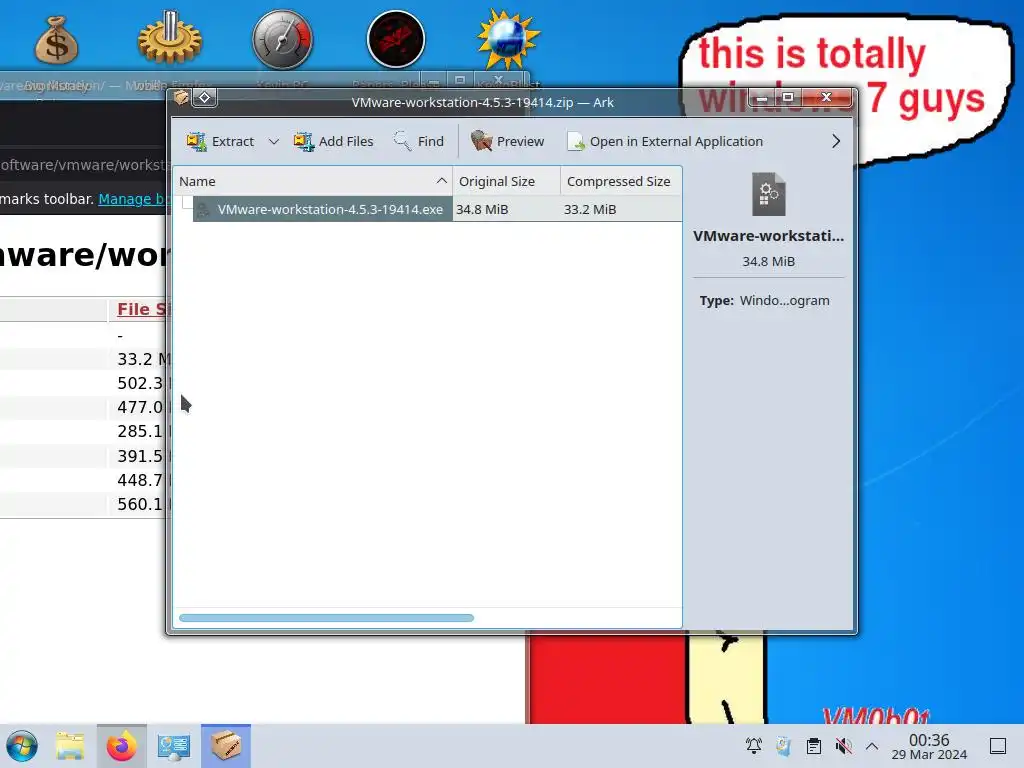The width and height of the screenshot is (1024, 768).
Task: Open the money bag desktop icon
Action: pos(57,40)
